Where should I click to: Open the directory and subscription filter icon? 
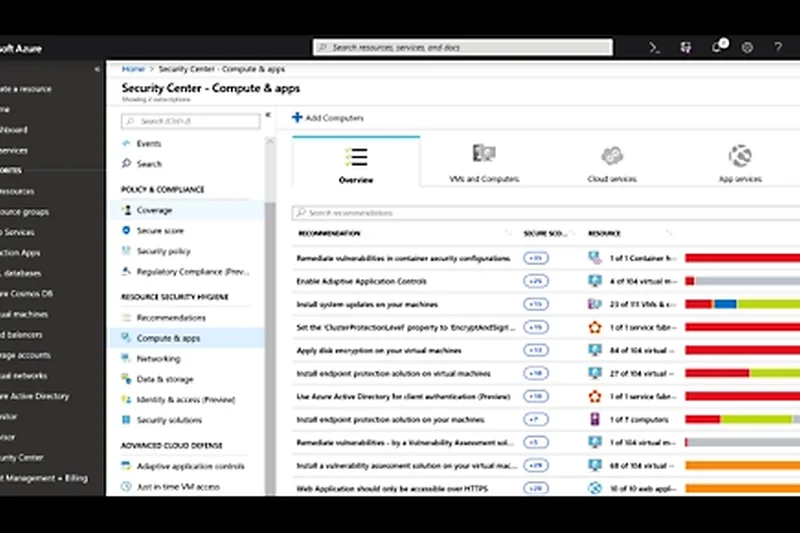[x=686, y=48]
